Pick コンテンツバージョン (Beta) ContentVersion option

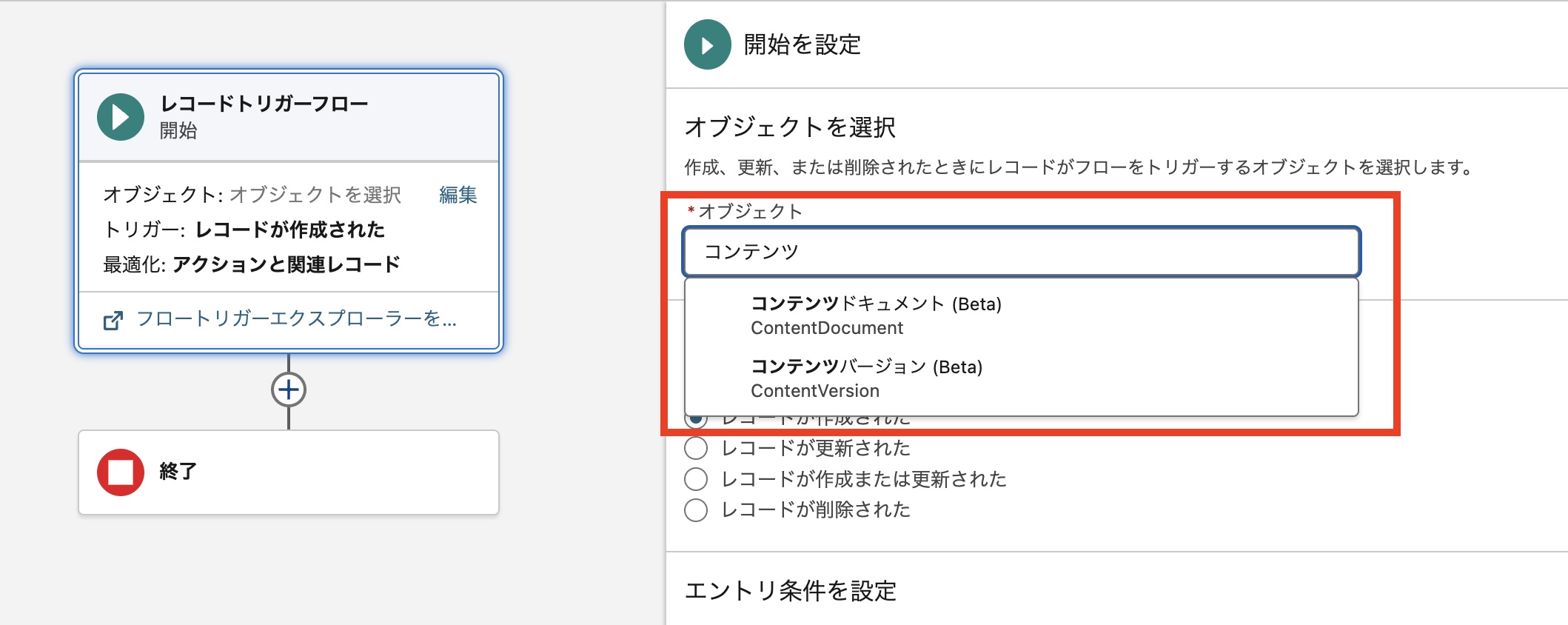click(x=866, y=378)
